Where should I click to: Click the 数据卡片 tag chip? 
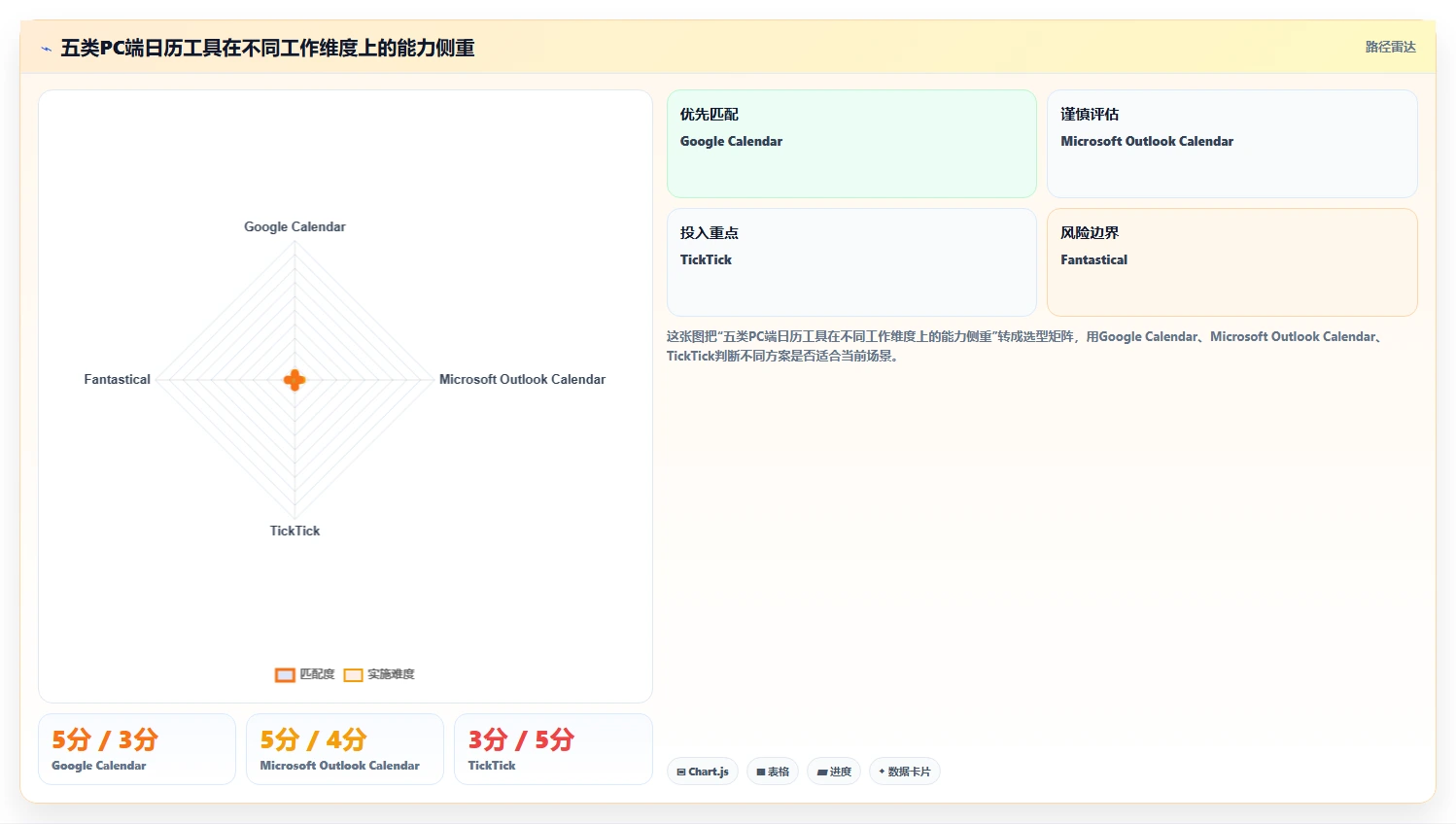pyautogui.click(x=904, y=772)
